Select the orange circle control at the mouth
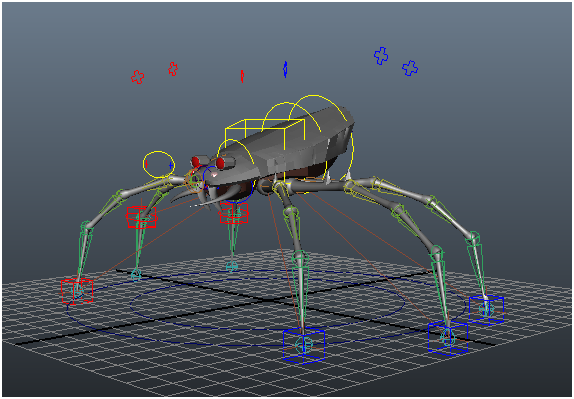Screen dimensions: 574x399 tap(194, 181)
